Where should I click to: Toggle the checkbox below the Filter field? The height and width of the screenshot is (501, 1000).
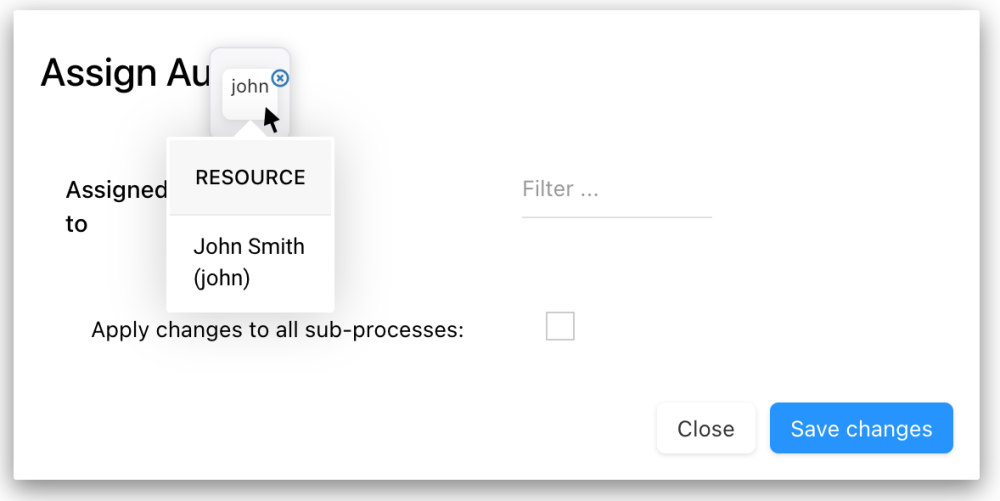click(560, 327)
